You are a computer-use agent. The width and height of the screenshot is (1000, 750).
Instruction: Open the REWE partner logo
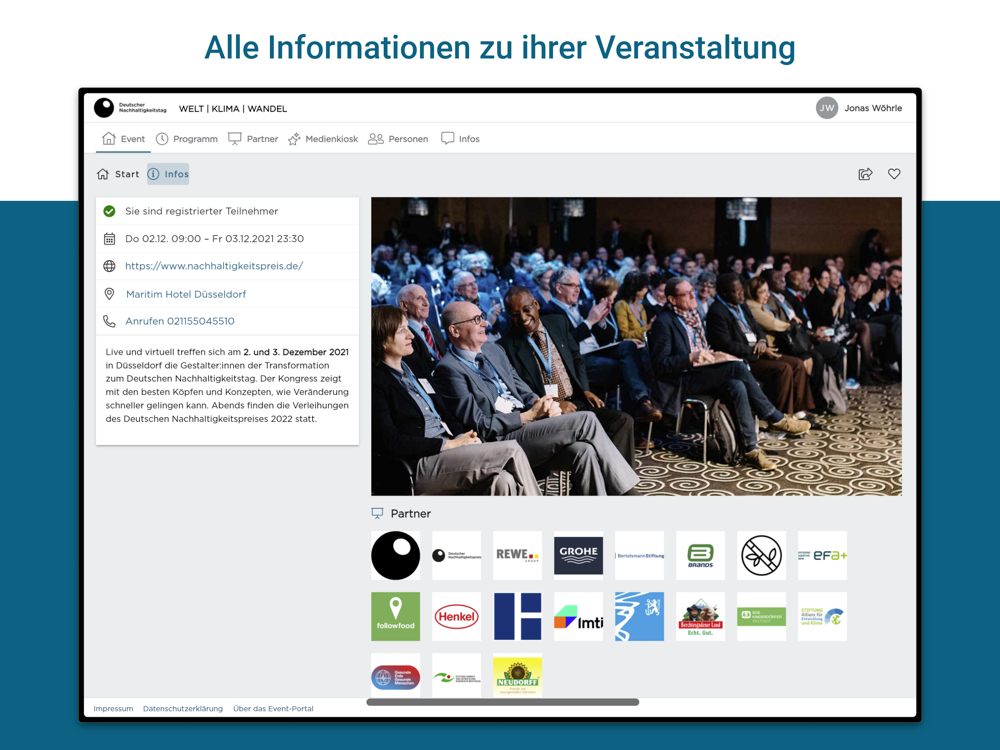point(518,555)
